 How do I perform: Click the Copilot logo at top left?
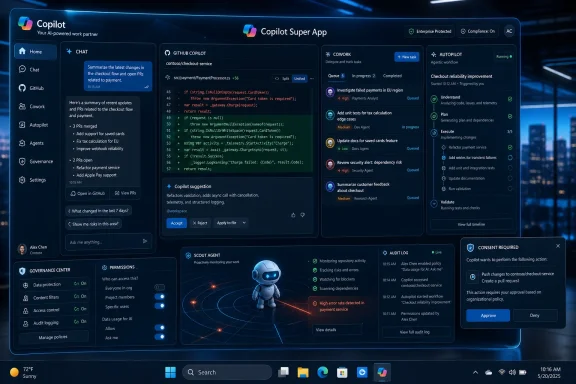coord(25,24)
